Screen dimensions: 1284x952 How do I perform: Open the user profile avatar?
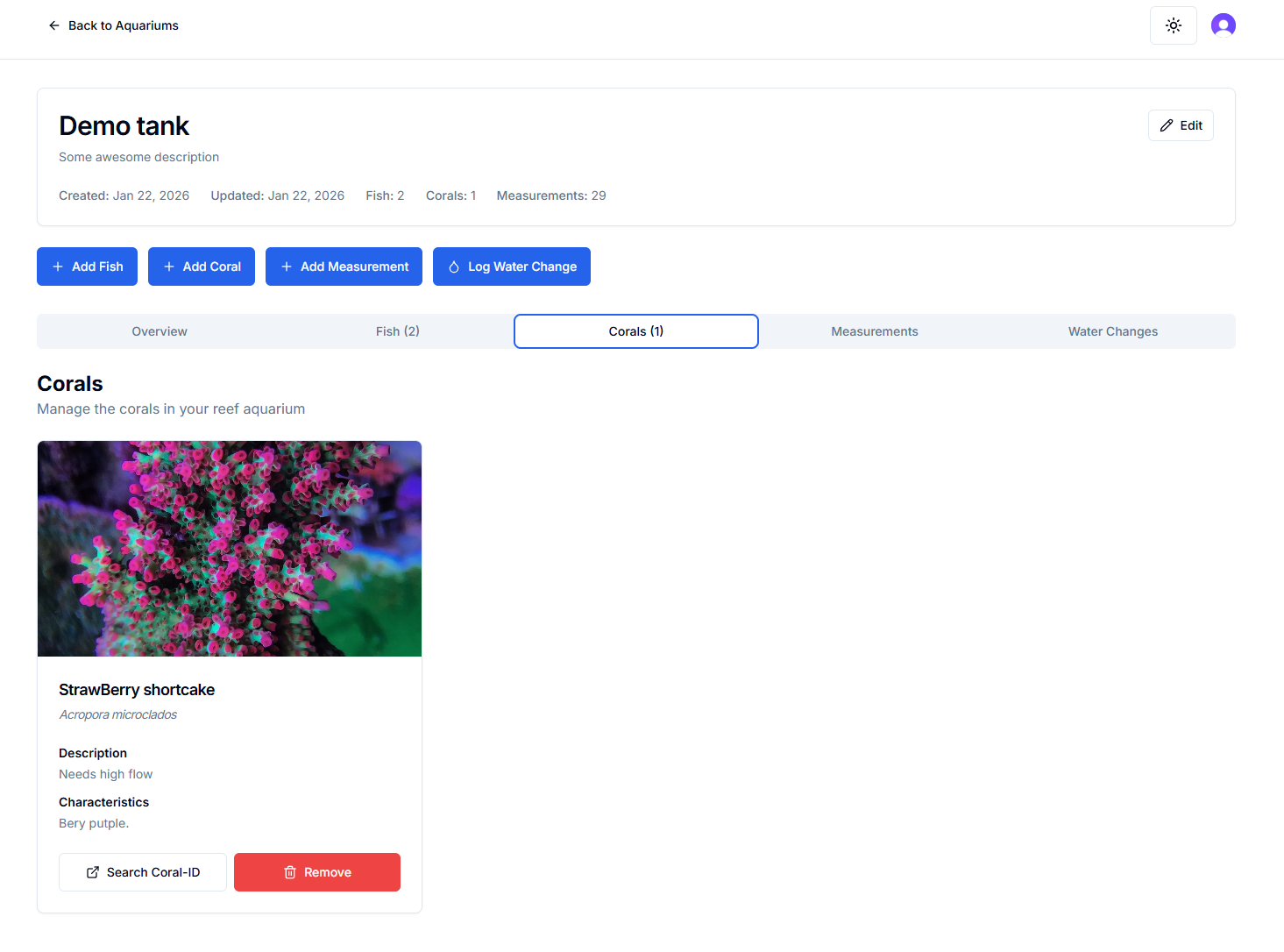click(1223, 25)
